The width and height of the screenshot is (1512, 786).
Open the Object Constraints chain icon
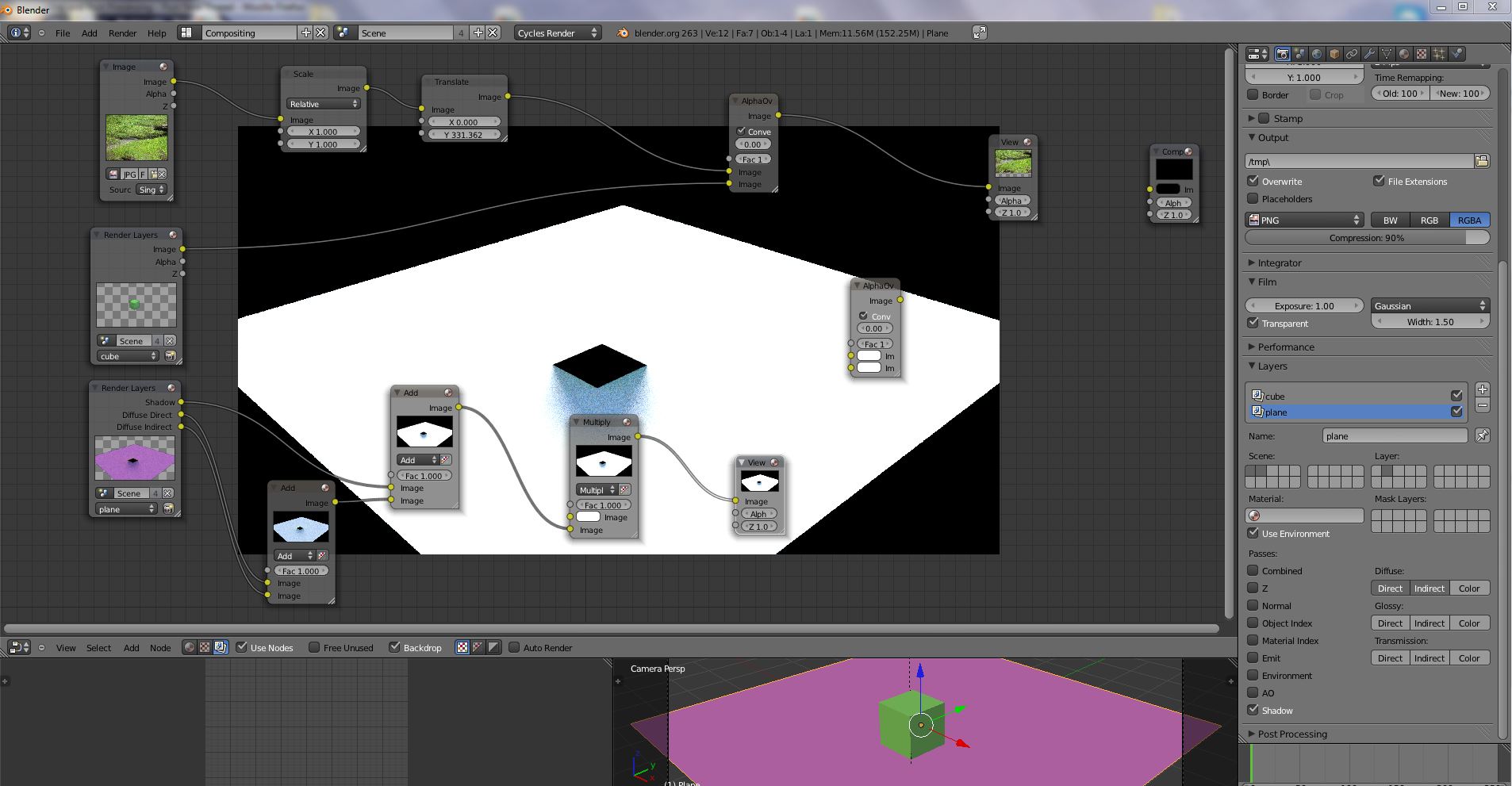click(x=1352, y=54)
